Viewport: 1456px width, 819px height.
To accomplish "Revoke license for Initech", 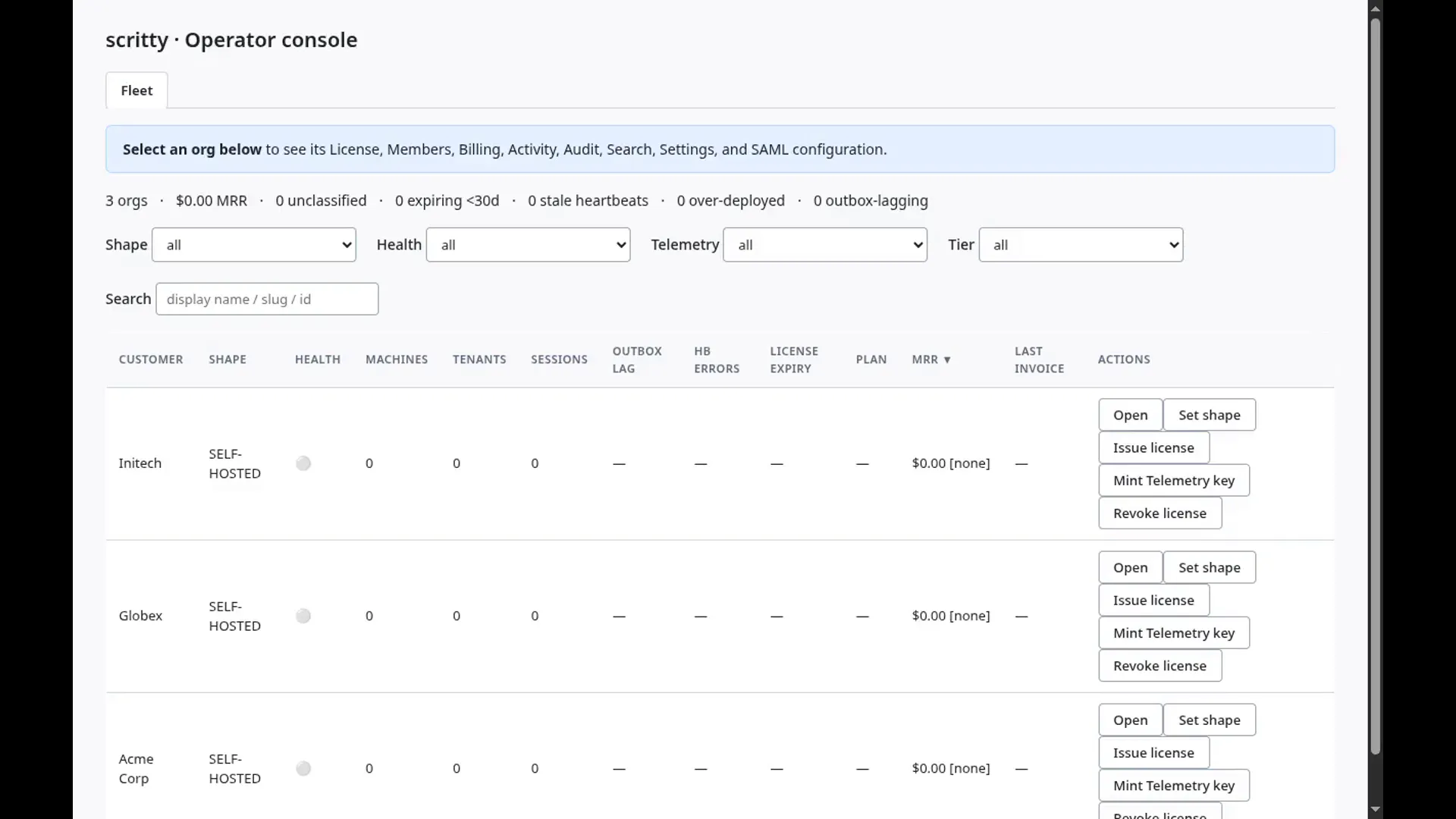I will (x=1159, y=513).
